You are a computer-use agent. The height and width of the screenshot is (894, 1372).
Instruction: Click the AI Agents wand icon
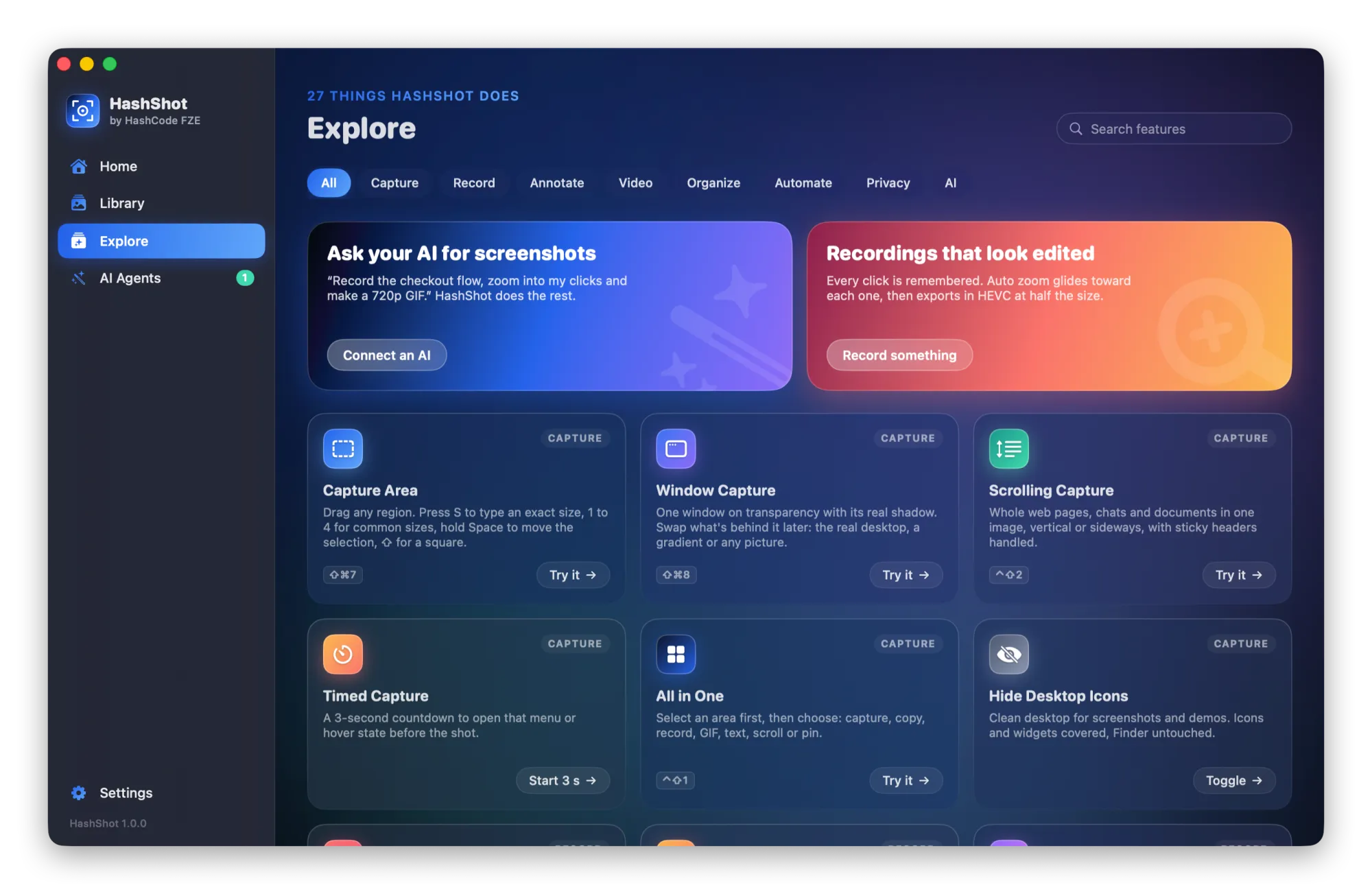pyautogui.click(x=79, y=278)
